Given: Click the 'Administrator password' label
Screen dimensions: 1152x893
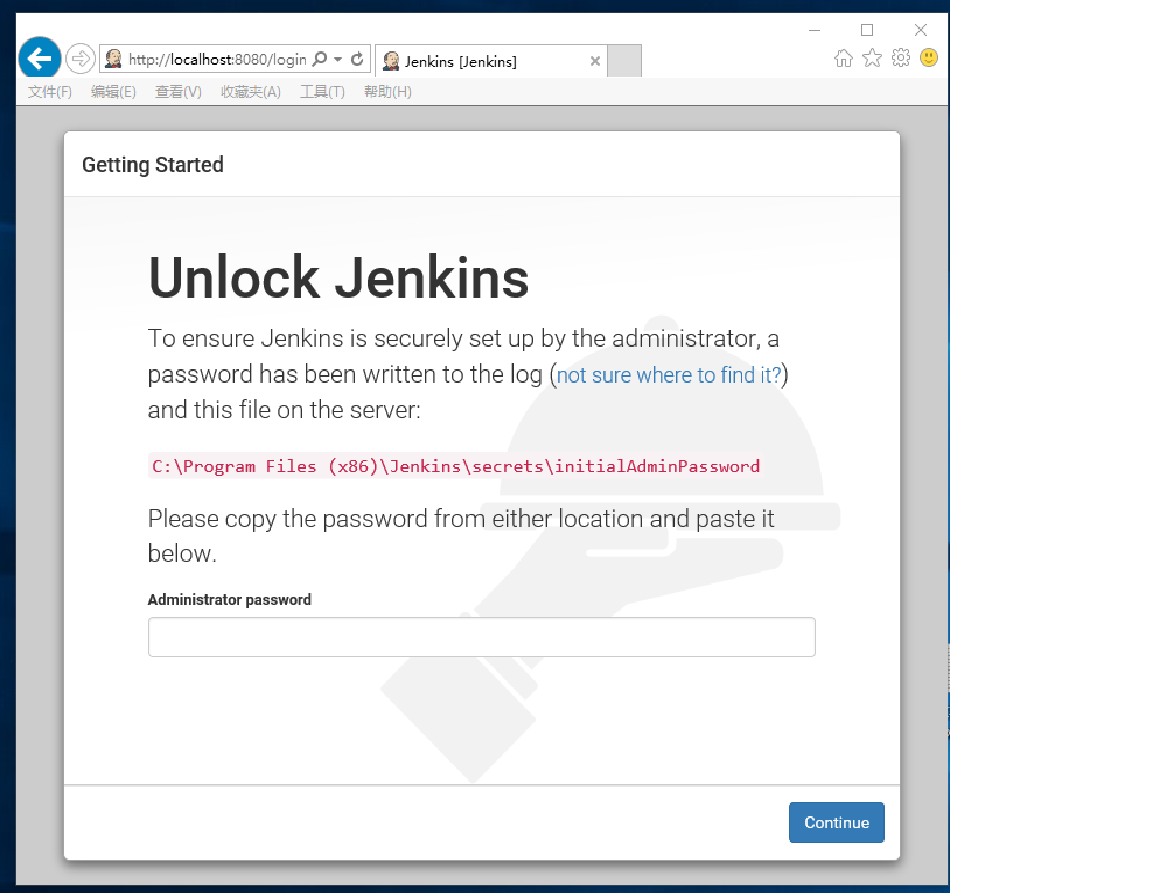Looking at the screenshot, I should (229, 600).
